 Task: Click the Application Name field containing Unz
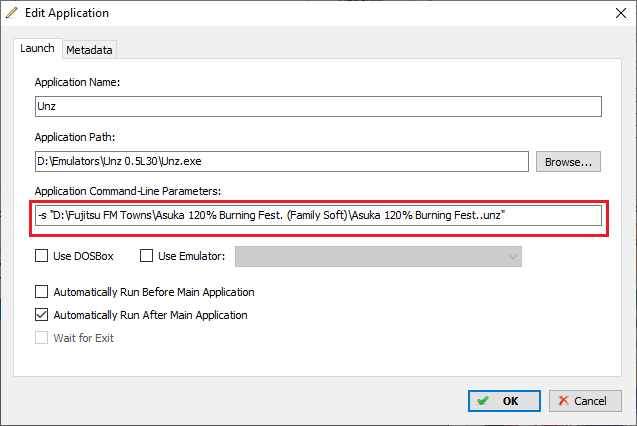[318, 106]
